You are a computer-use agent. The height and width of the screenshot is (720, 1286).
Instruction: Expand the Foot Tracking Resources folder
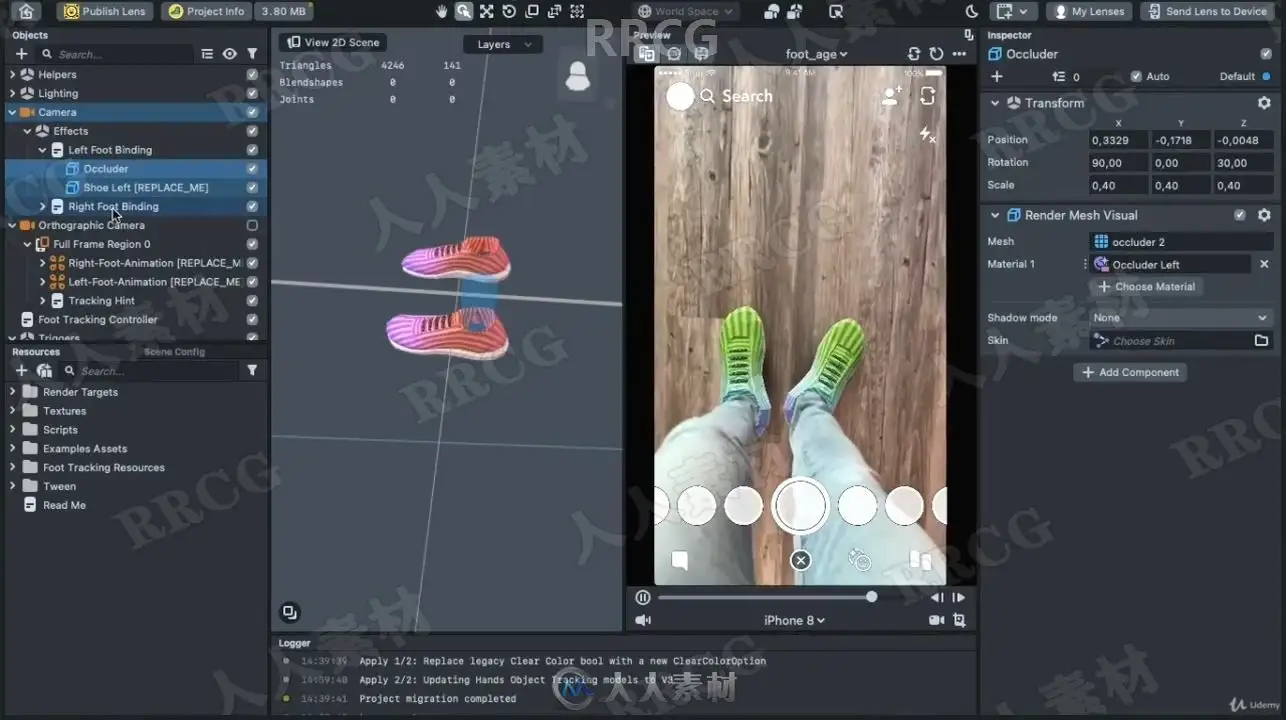pos(12,467)
